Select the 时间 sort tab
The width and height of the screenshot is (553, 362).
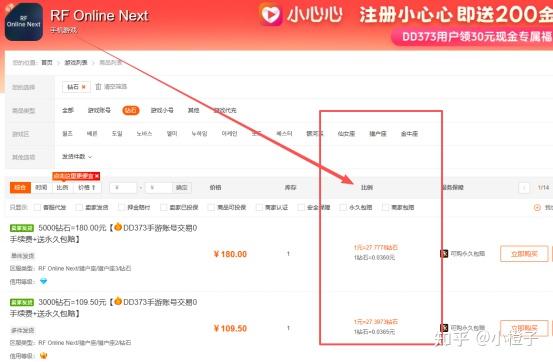pyautogui.click(x=41, y=188)
